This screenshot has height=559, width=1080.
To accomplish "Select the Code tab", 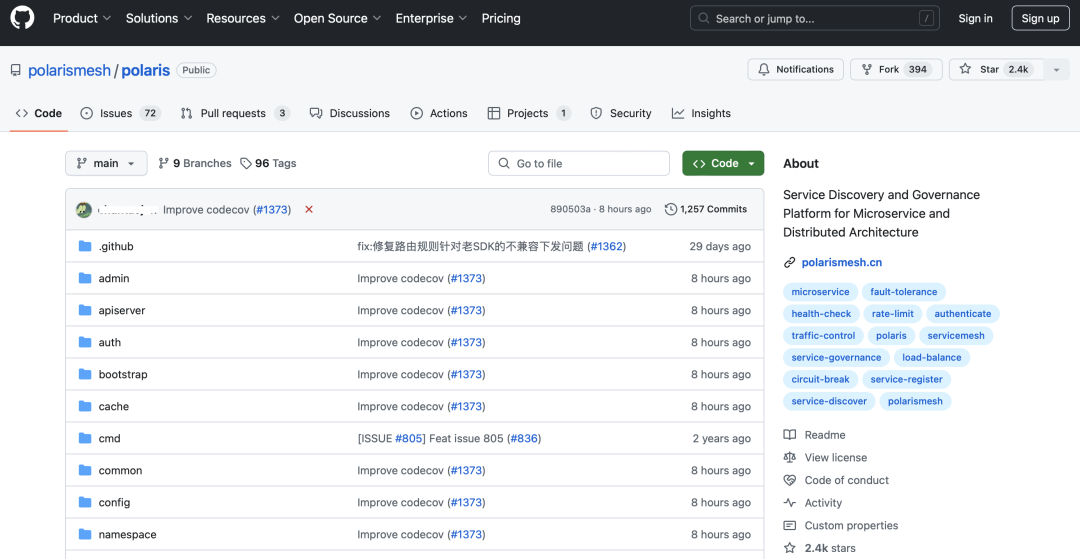I will (39, 114).
